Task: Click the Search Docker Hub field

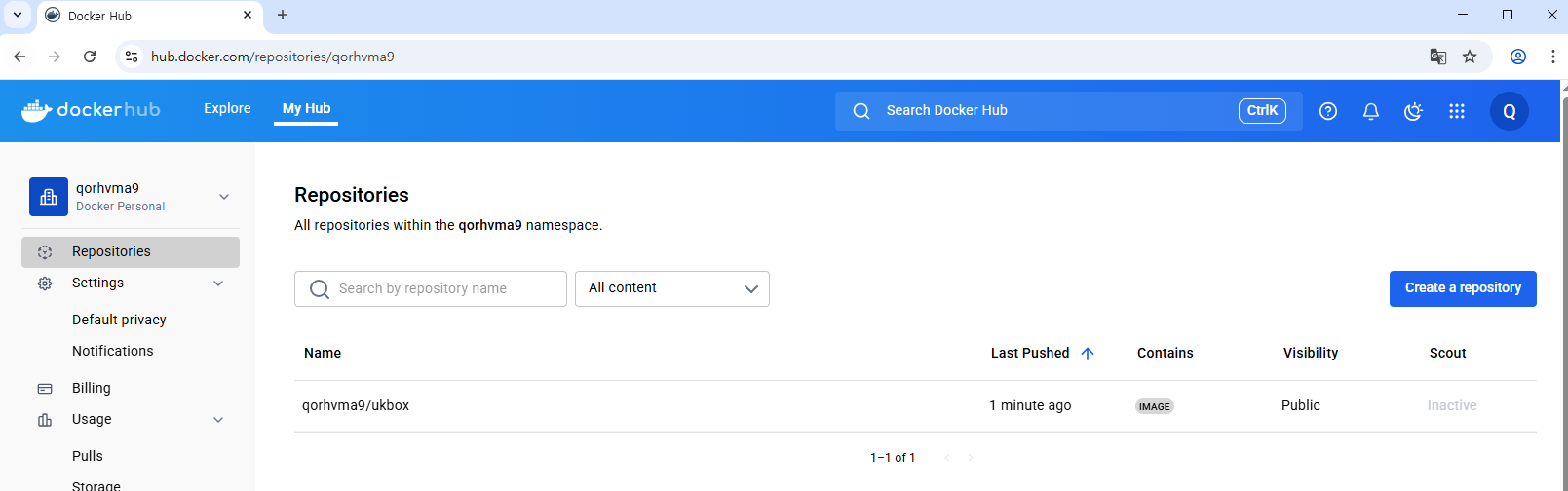Action: click(1069, 111)
